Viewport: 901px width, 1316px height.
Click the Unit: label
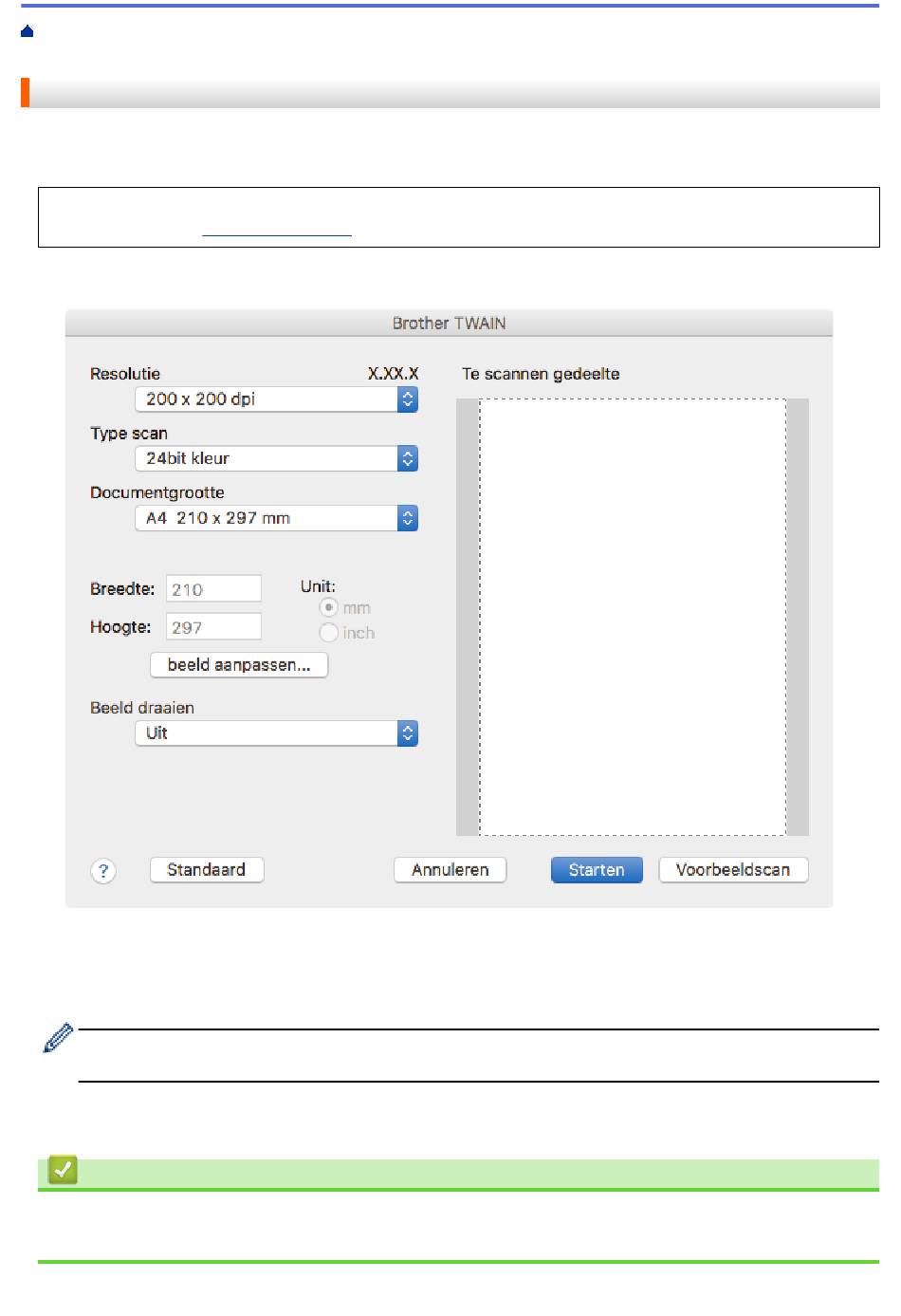pyautogui.click(x=318, y=587)
